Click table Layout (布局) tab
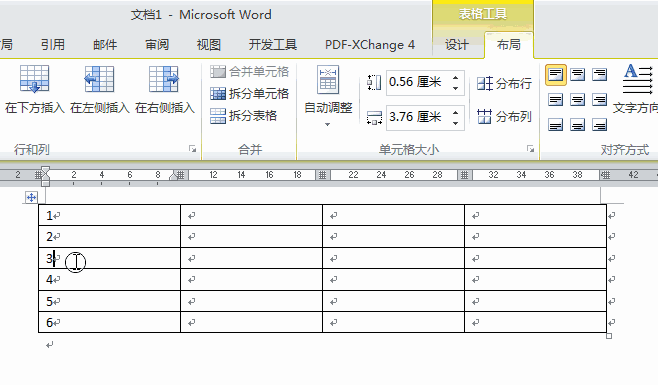This screenshot has height=385, width=658. (509, 45)
